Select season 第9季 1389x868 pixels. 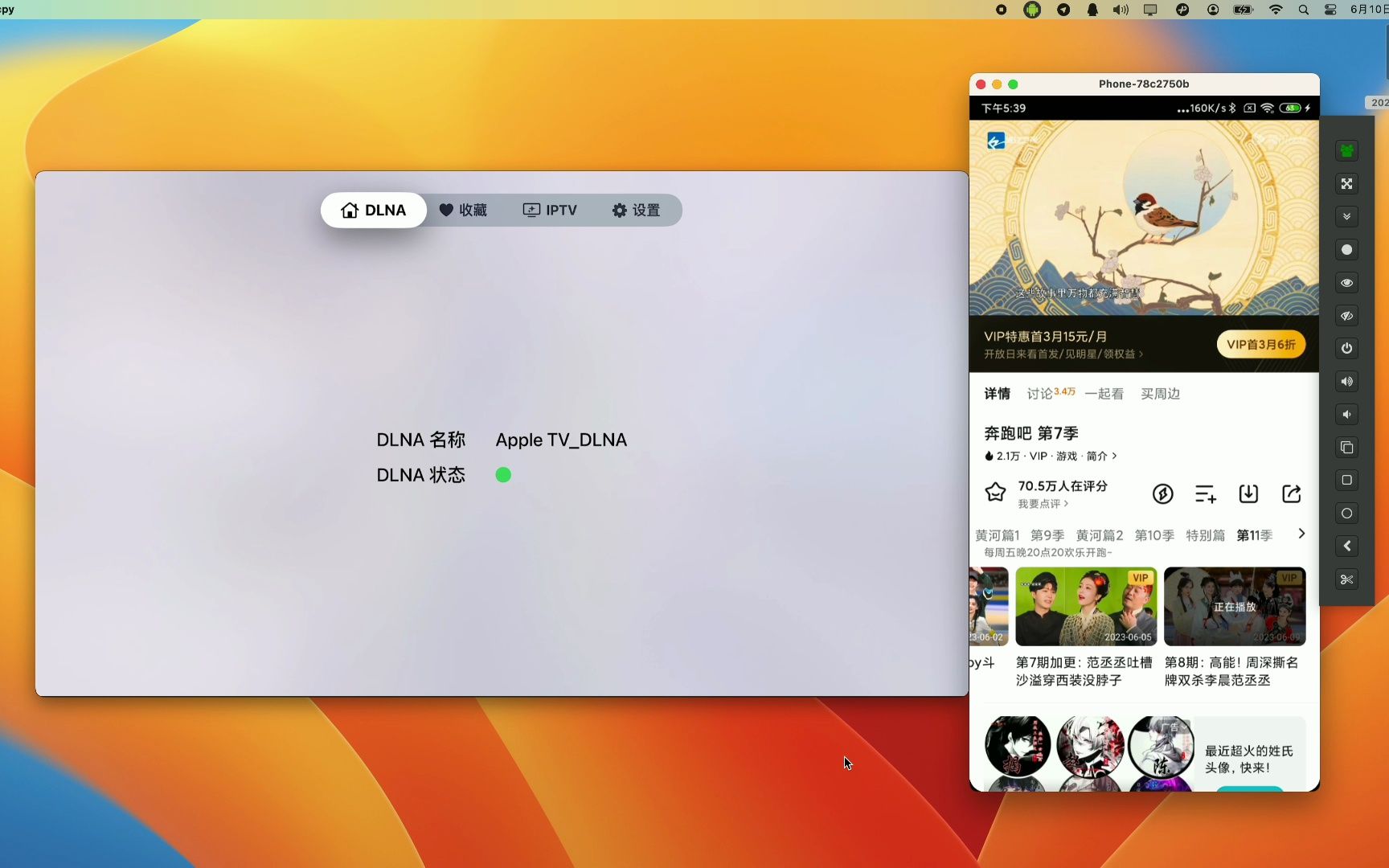(1047, 535)
